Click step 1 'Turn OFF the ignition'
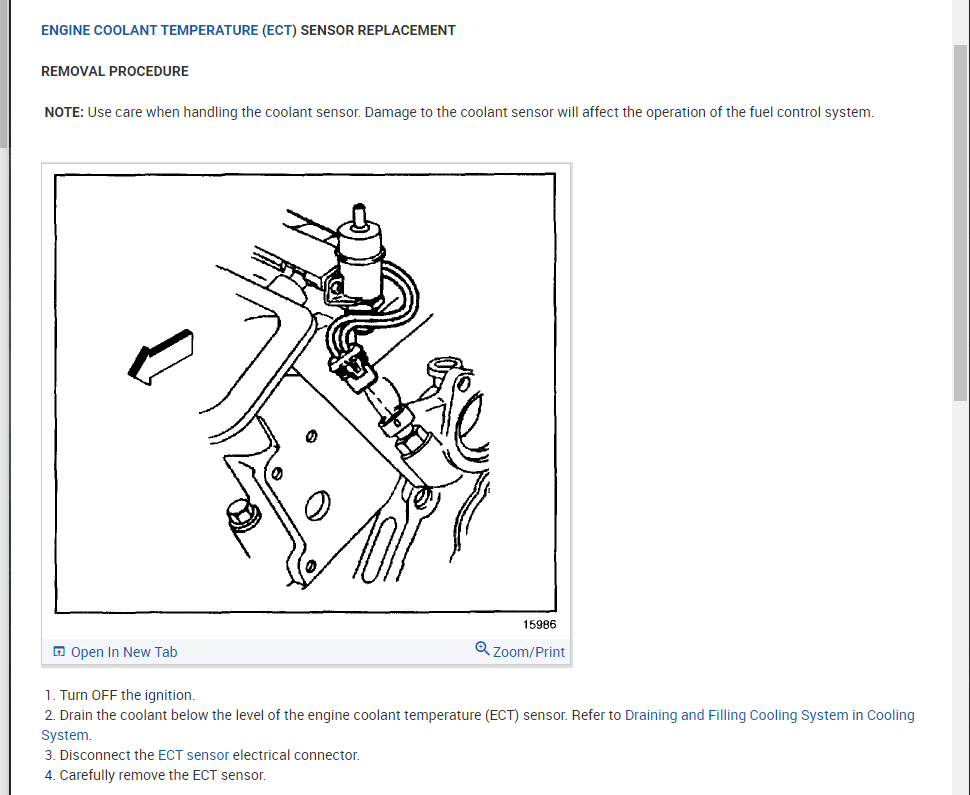 pyautogui.click(x=120, y=695)
